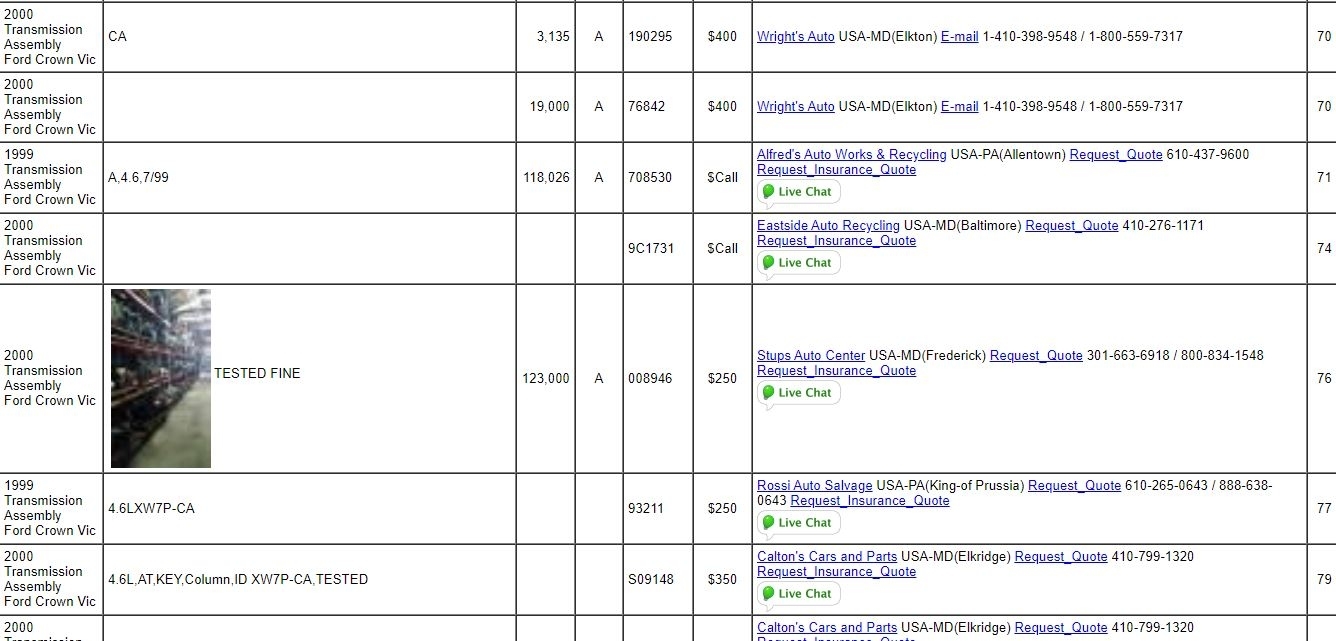
Task: Click the $400 price in the 190295 row
Action: (722, 36)
